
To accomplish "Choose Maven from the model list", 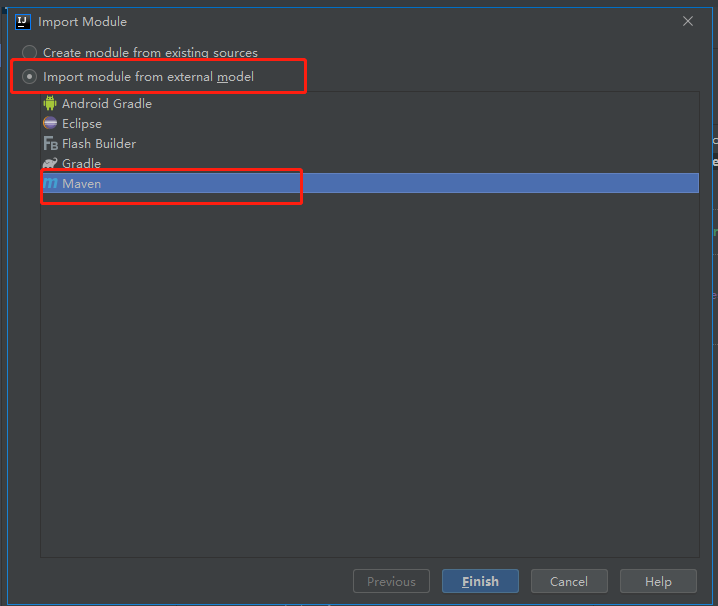I will 370,183.
